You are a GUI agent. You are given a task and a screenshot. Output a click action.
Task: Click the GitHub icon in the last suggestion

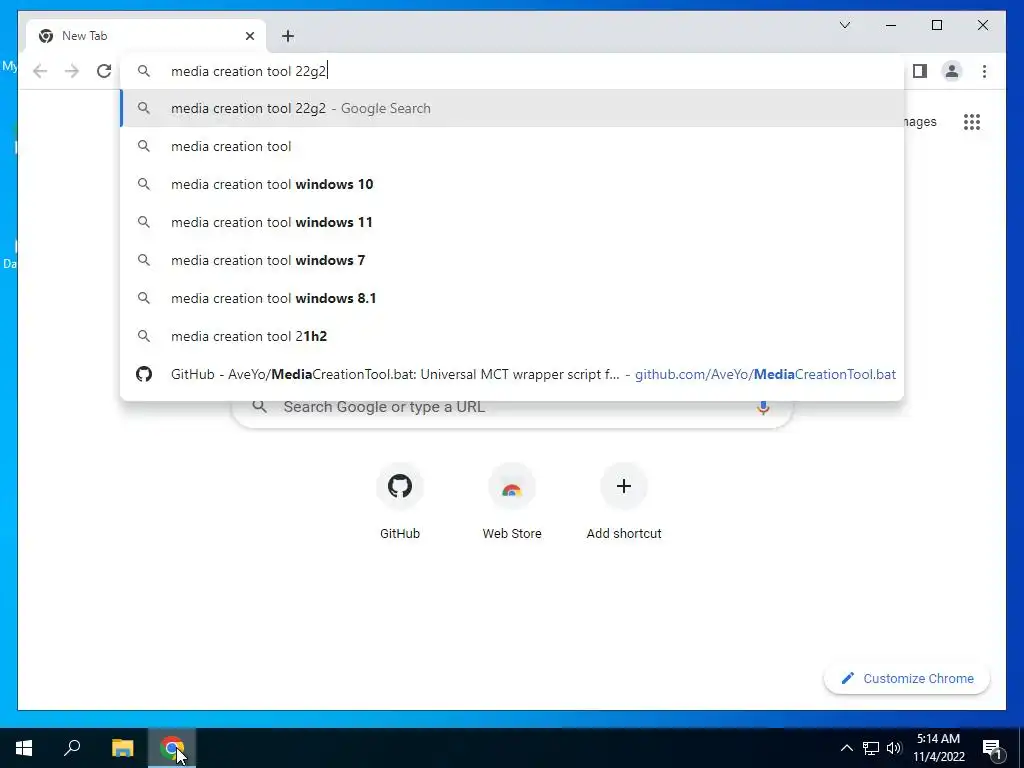(144, 374)
